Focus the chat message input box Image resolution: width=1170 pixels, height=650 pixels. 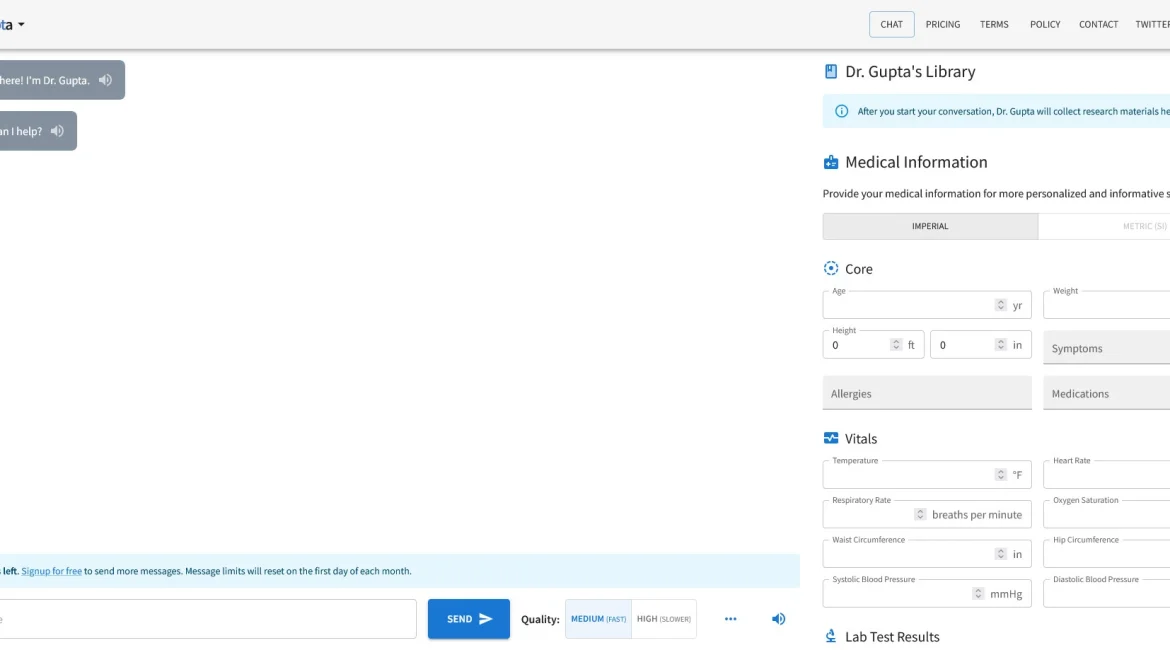point(208,619)
